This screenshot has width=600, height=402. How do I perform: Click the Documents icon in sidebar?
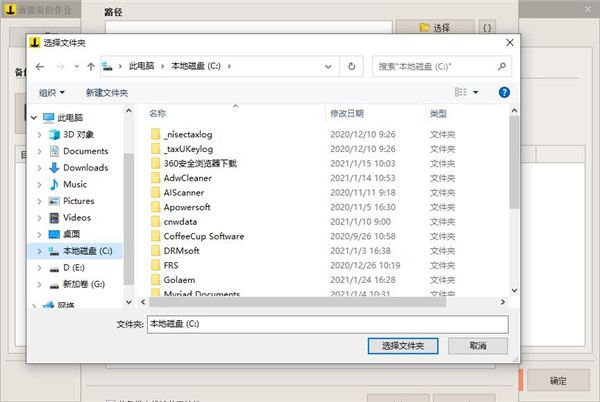tap(54, 151)
